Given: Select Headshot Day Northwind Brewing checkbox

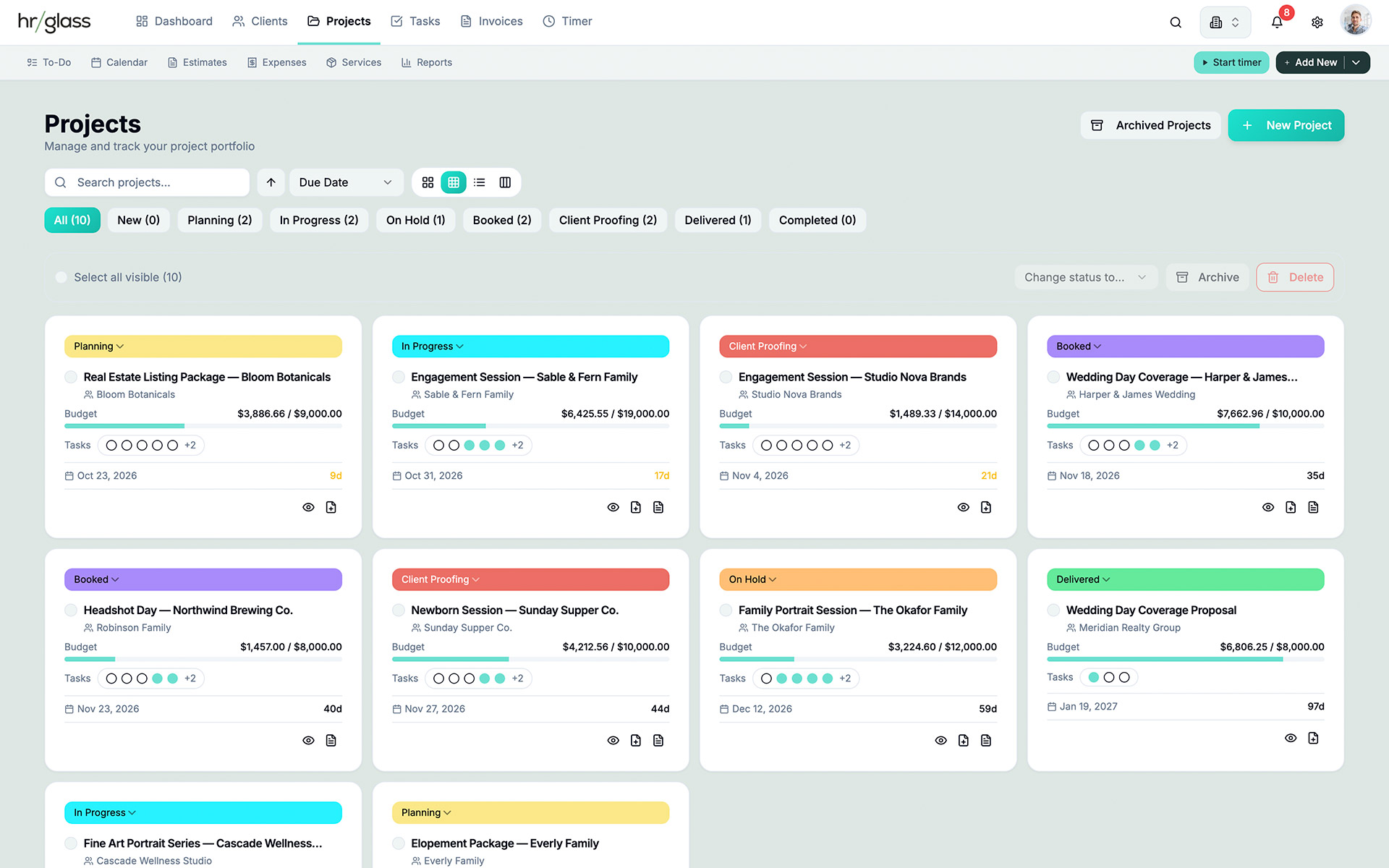Looking at the screenshot, I should tap(71, 610).
